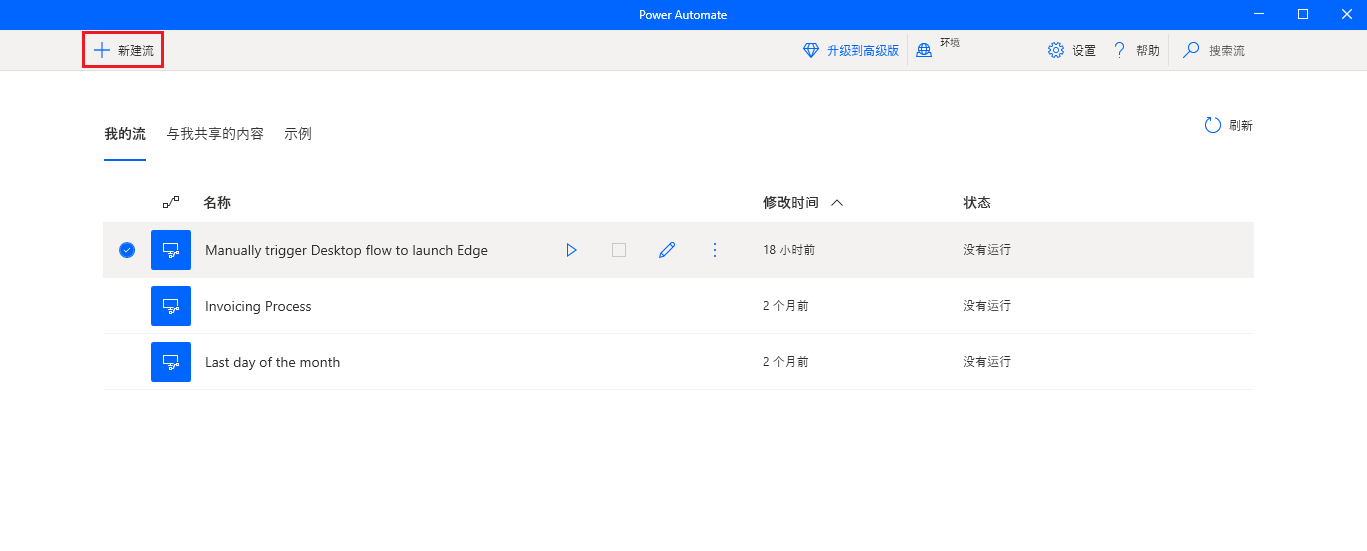Run the Manually trigger Desktop flow
Screen dimensions: 1367x551
571,250
